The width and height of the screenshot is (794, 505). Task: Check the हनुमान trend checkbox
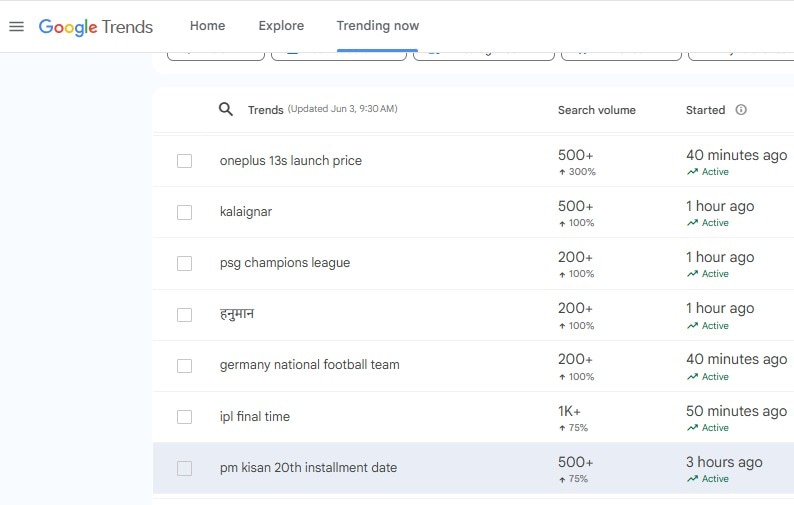click(184, 315)
